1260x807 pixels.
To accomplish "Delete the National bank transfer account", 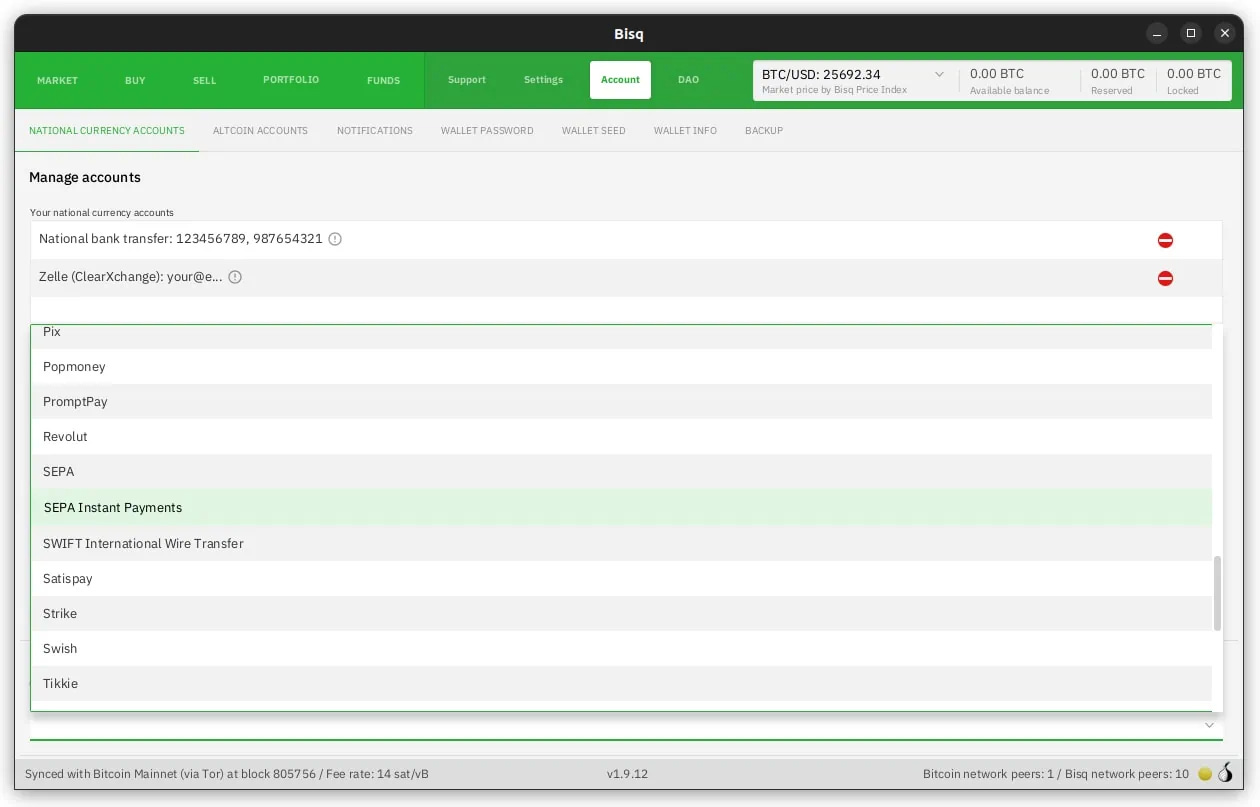I will click(1165, 240).
